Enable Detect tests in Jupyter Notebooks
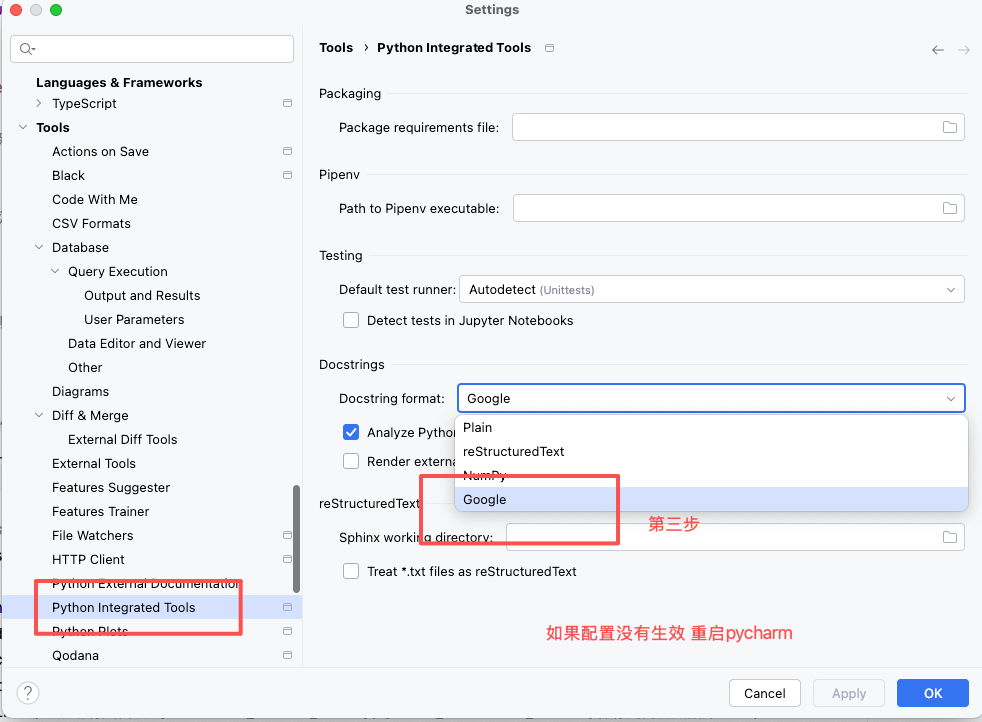The width and height of the screenshot is (982, 722). pos(351,320)
